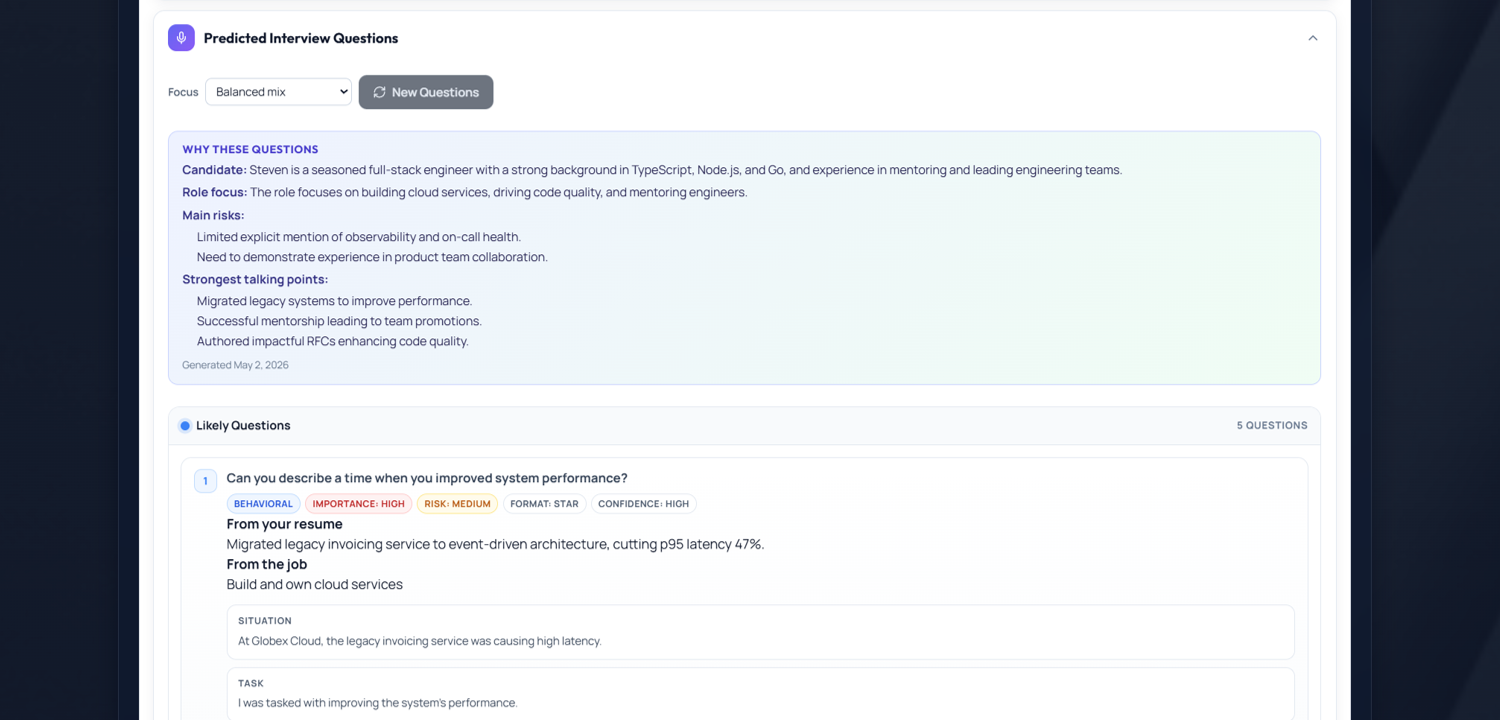Select the risk about product team collaboration
Image resolution: width=1500 pixels, height=720 pixels.
coord(372,257)
